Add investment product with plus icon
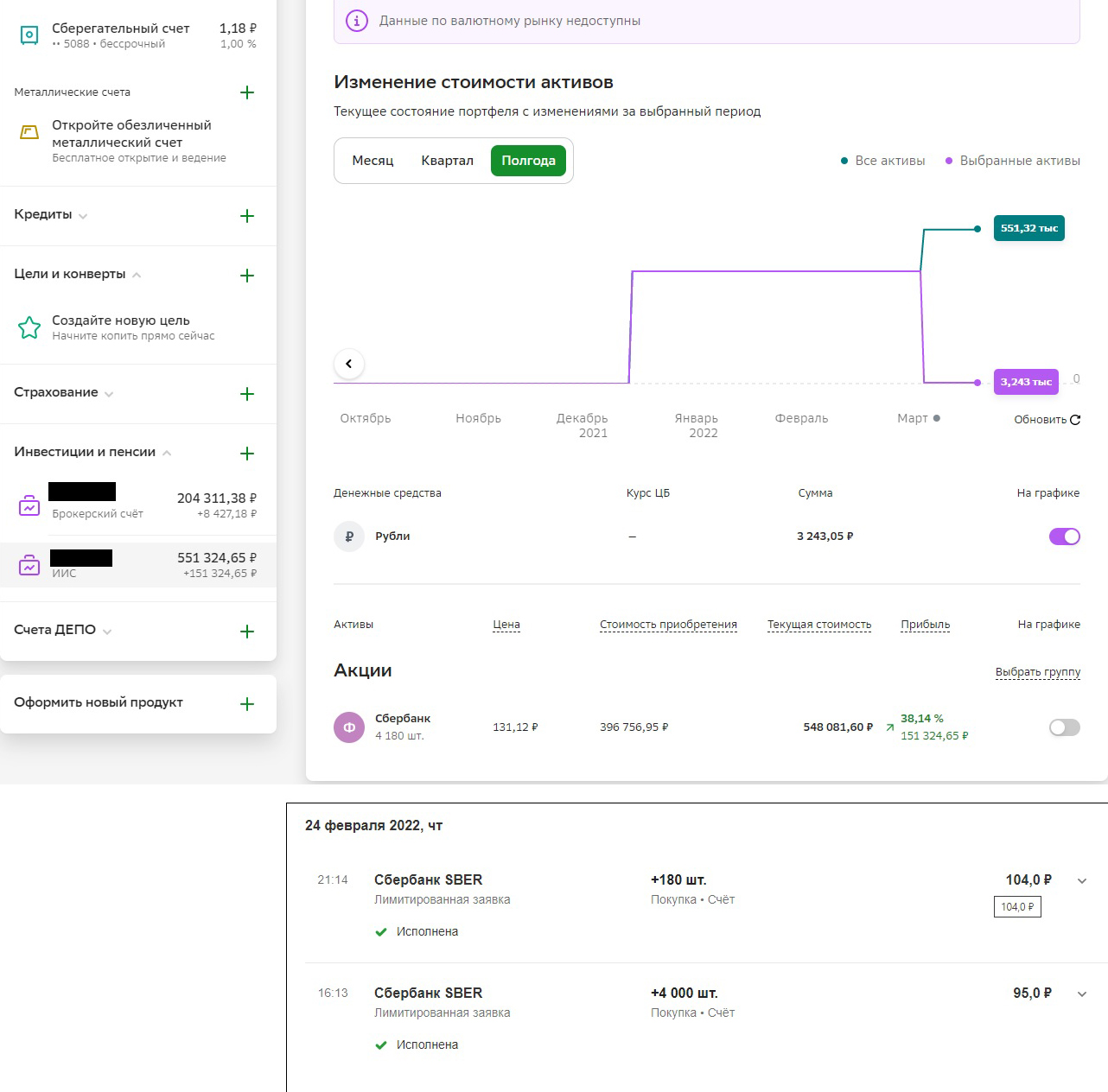This screenshot has width=1108, height=1092. 247,454
